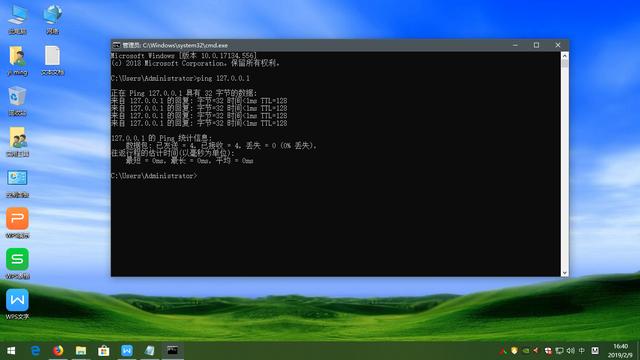Select the blank text document desktop icon
This screenshot has height=360, width=640.
(x=52, y=60)
